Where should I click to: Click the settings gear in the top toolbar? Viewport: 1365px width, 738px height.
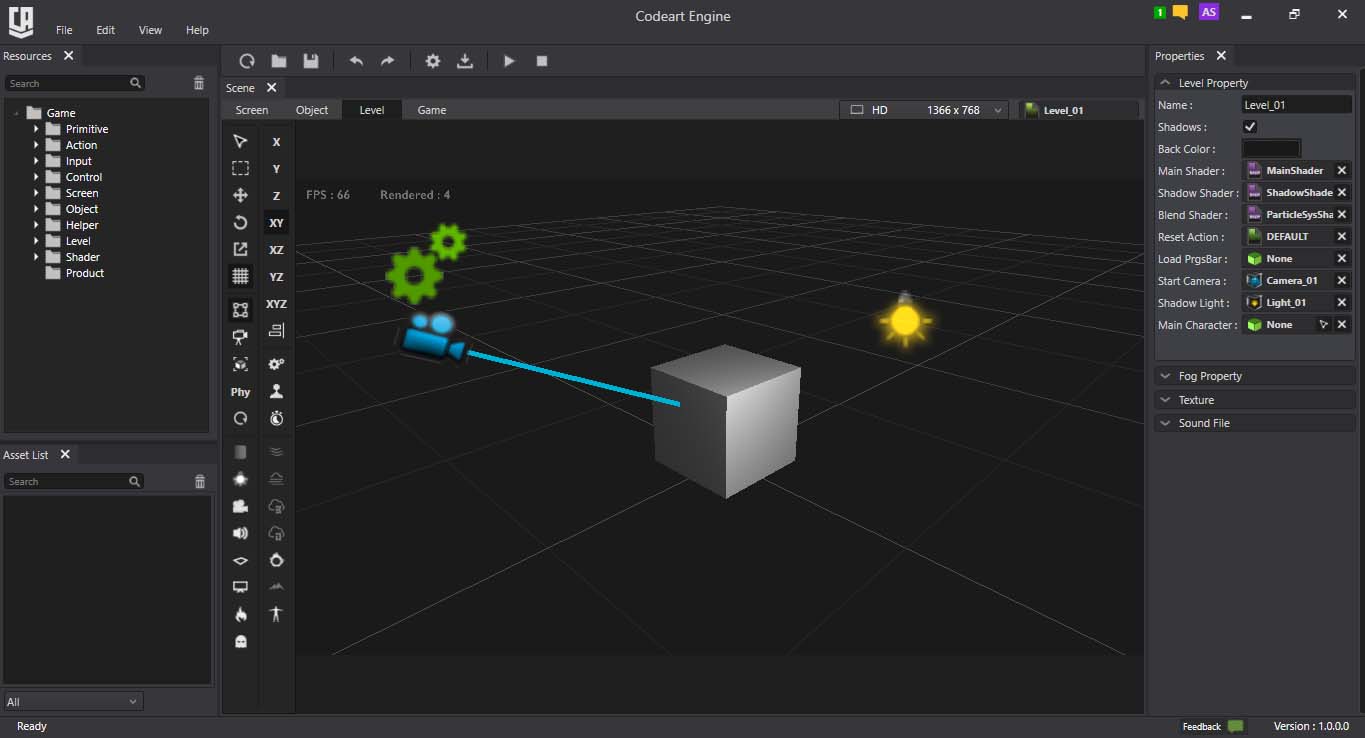coord(432,61)
